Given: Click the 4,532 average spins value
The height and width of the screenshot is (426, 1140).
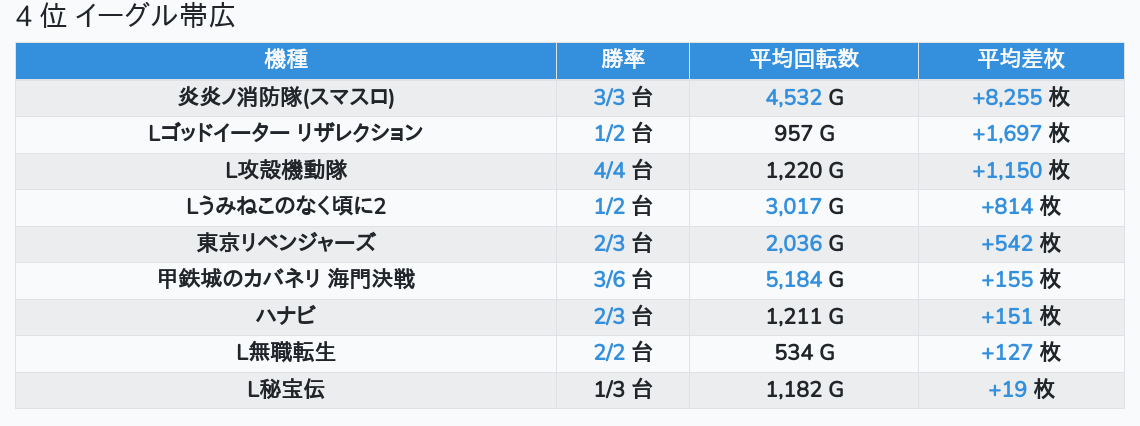Looking at the screenshot, I should (793, 97).
